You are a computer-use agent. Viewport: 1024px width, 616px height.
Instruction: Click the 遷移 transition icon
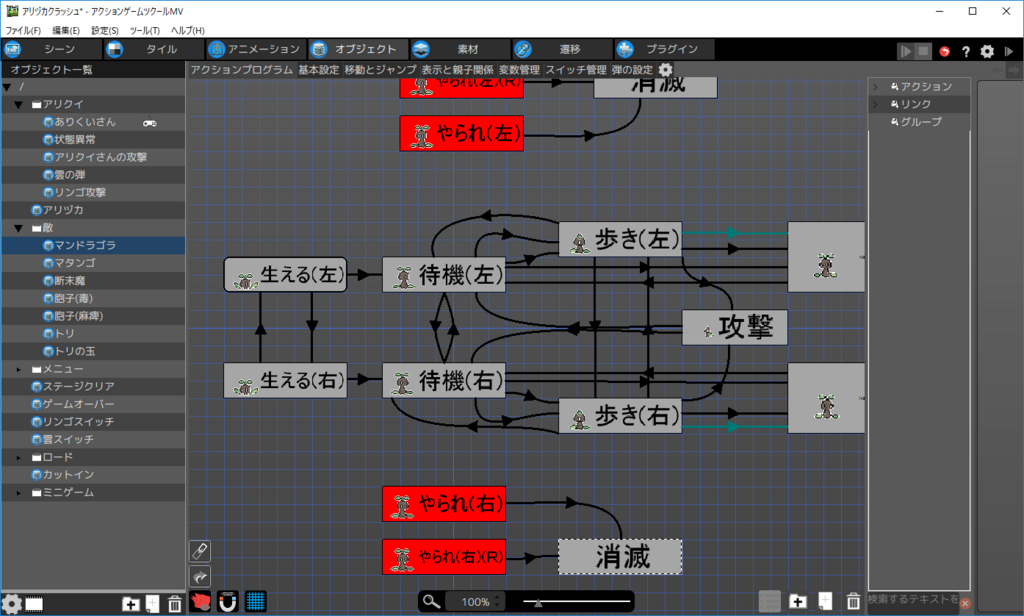click(x=523, y=50)
